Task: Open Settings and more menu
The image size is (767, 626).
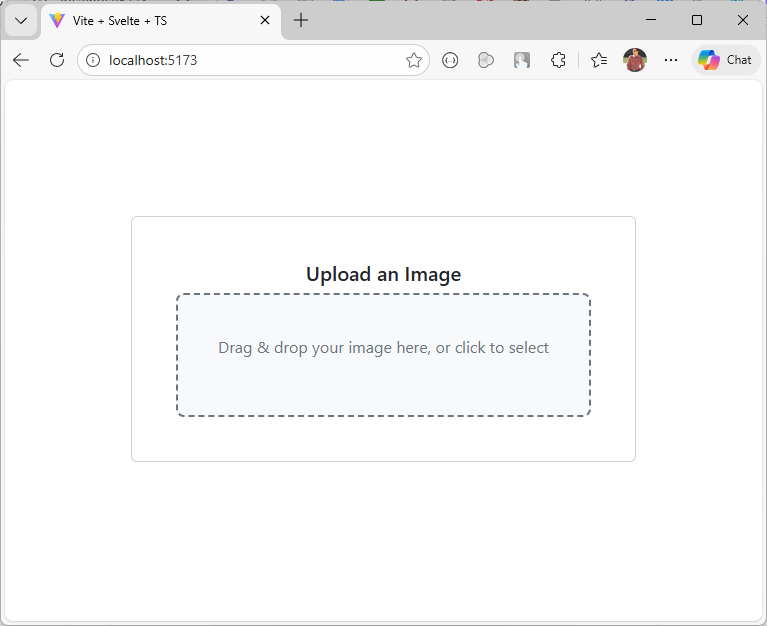Action: pos(671,60)
